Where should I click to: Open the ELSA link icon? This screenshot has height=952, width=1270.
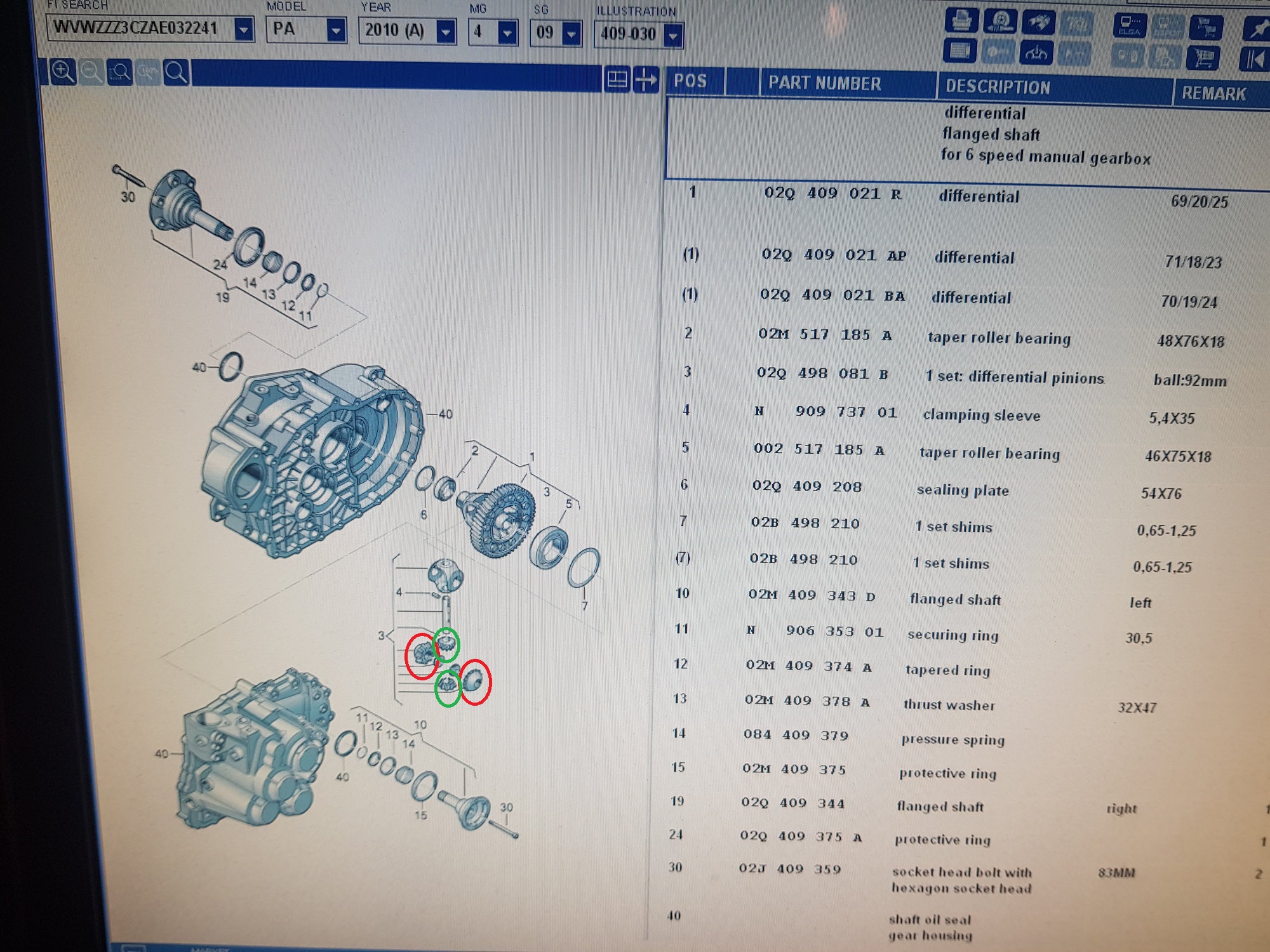pyautogui.click(x=1130, y=25)
